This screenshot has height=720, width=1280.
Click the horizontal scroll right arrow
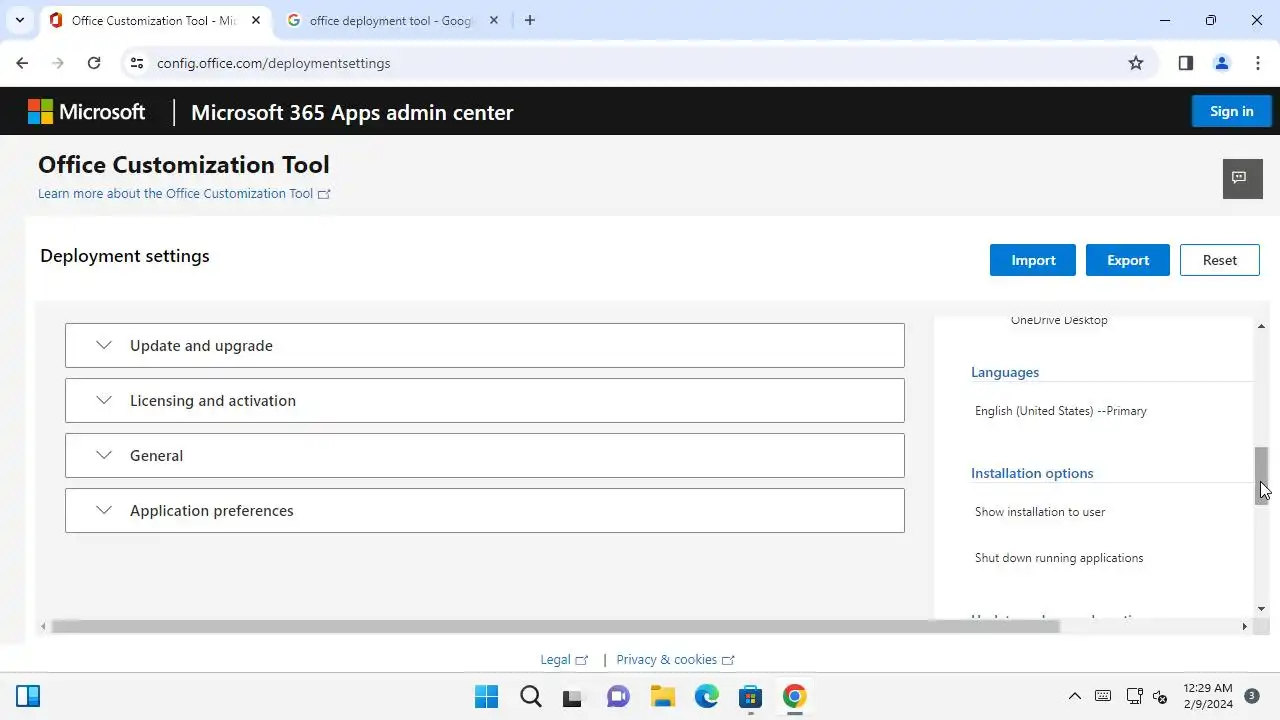click(x=1244, y=626)
